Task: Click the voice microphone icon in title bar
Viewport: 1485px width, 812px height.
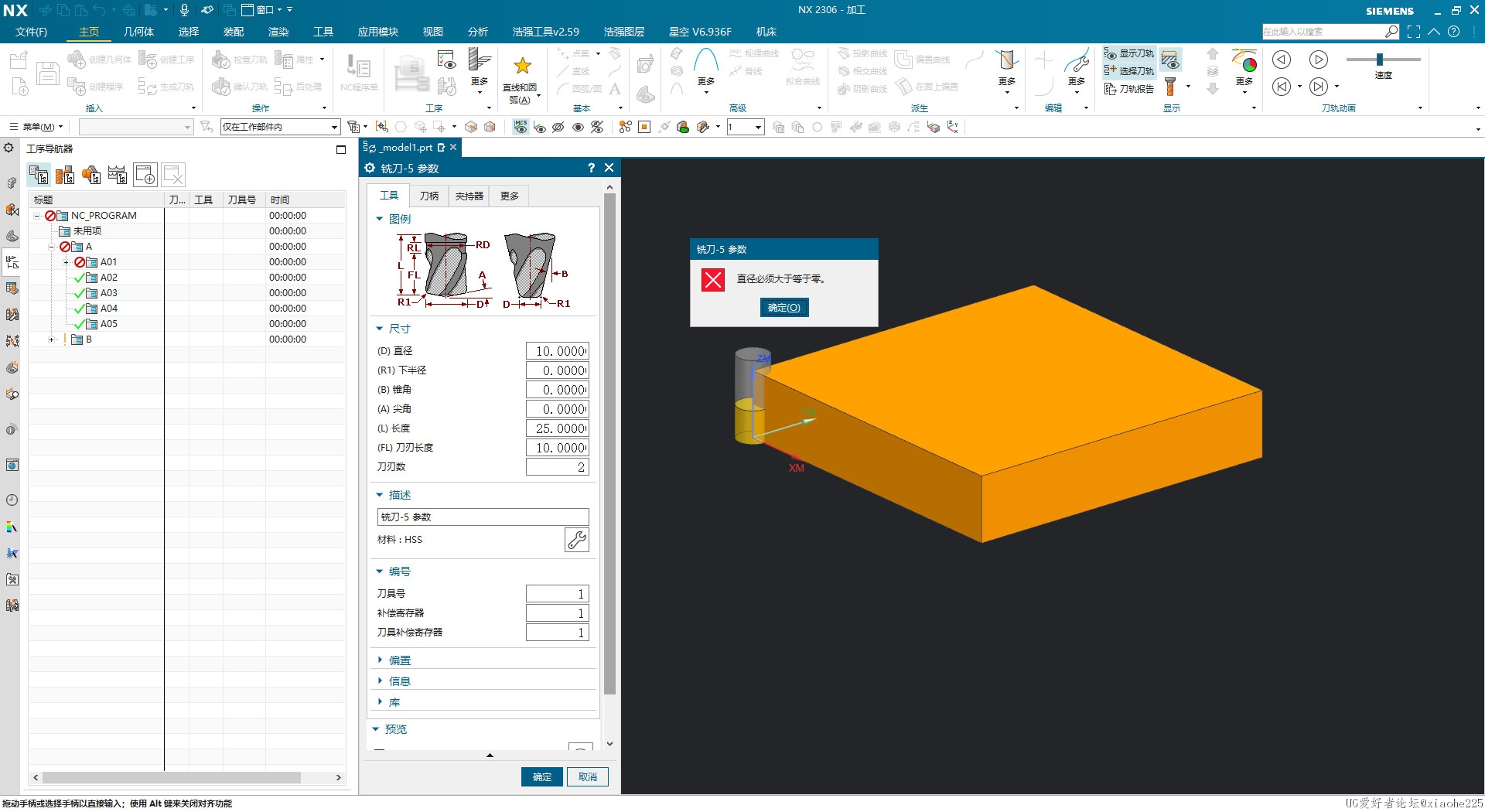Action: click(184, 10)
